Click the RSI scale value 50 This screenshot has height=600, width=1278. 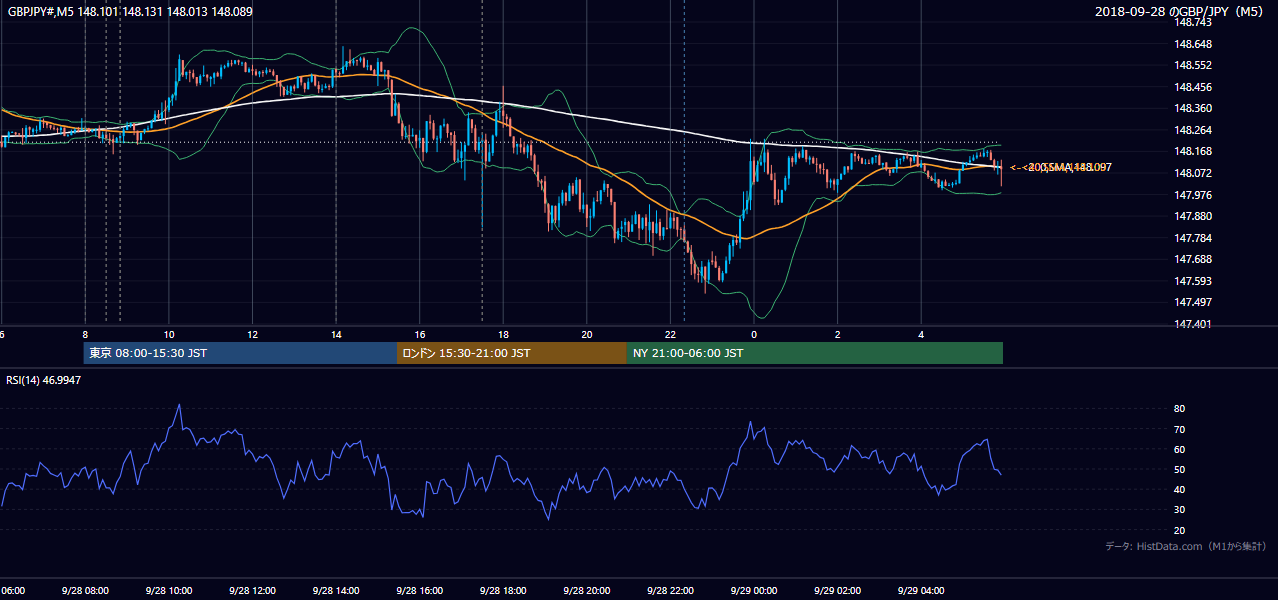[1180, 469]
